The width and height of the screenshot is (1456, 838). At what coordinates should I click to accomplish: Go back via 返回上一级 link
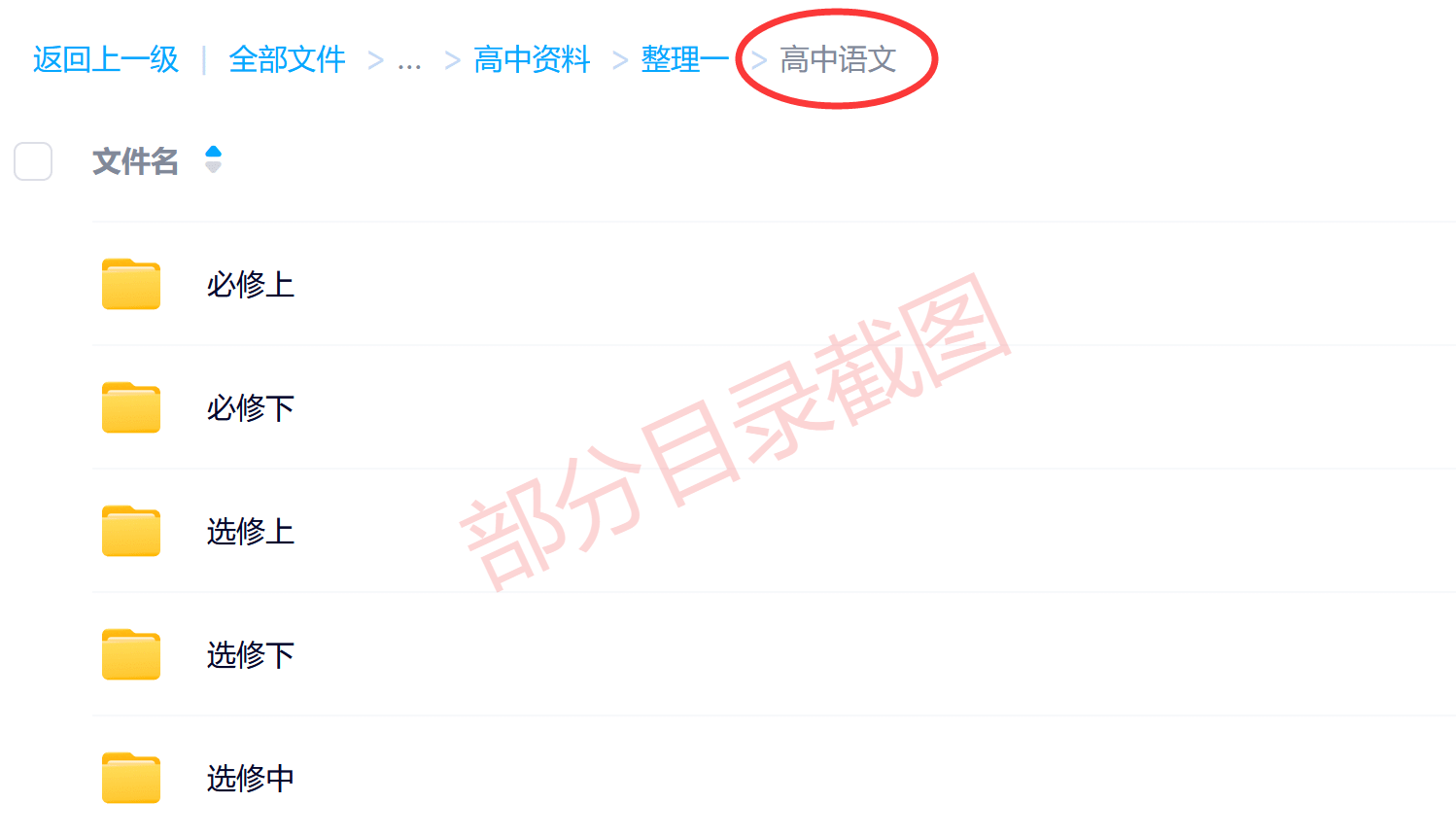(106, 59)
